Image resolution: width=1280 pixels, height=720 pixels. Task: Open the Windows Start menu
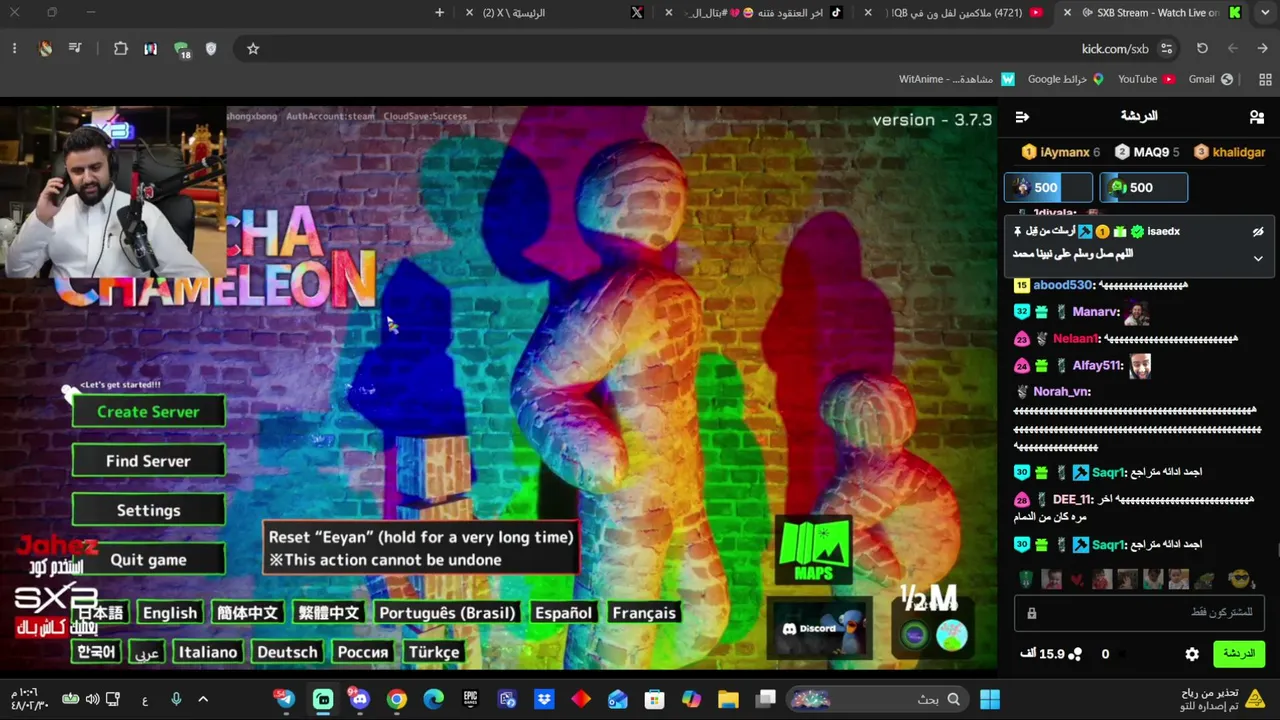(x=990, y=699)
